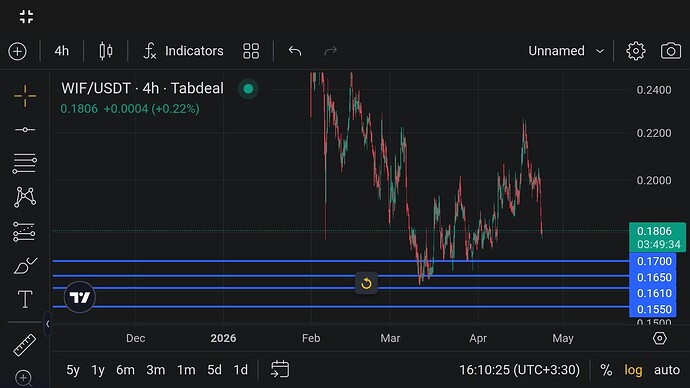Select the lowest blue line at 0.1550
The height and width of the screenshot is (388, 690).
pos(341,307)
